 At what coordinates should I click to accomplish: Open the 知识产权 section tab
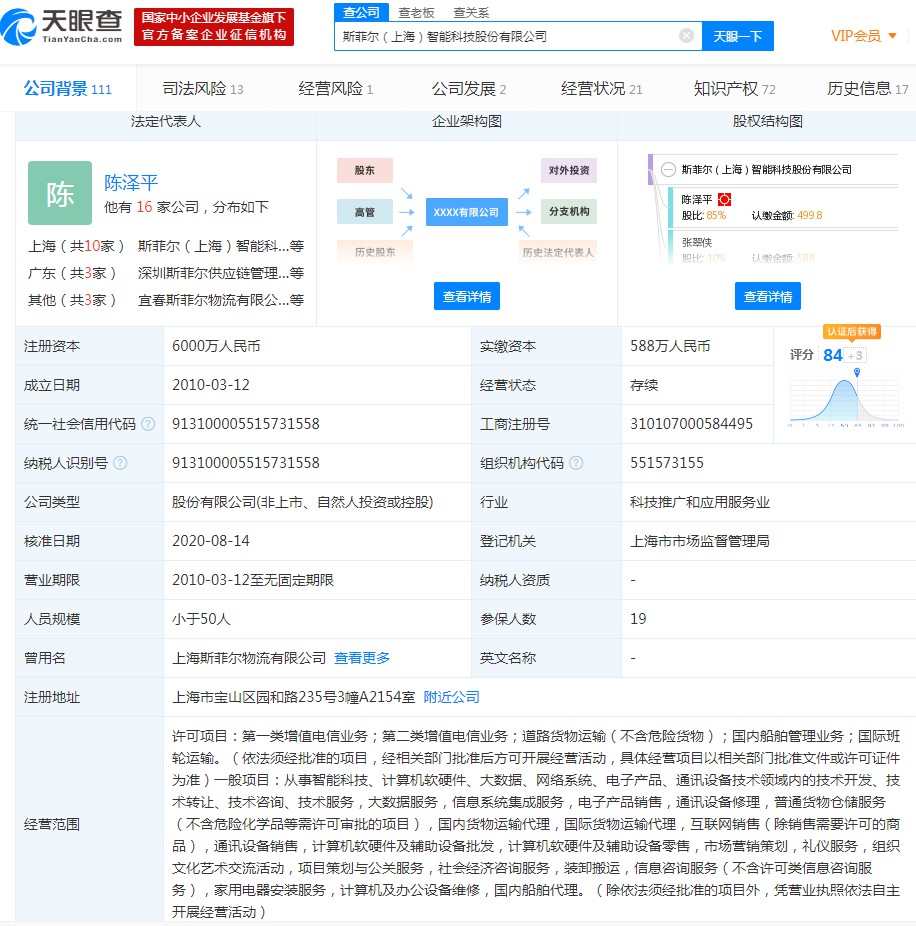pos(734,89)
